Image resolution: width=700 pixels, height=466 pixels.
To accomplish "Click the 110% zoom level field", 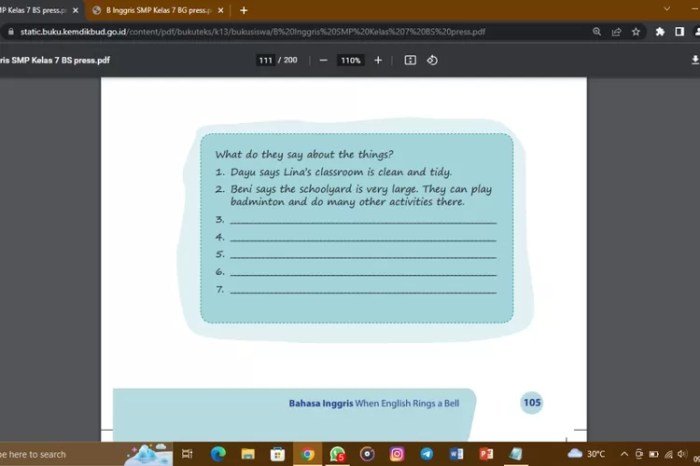I will point(350,60).
